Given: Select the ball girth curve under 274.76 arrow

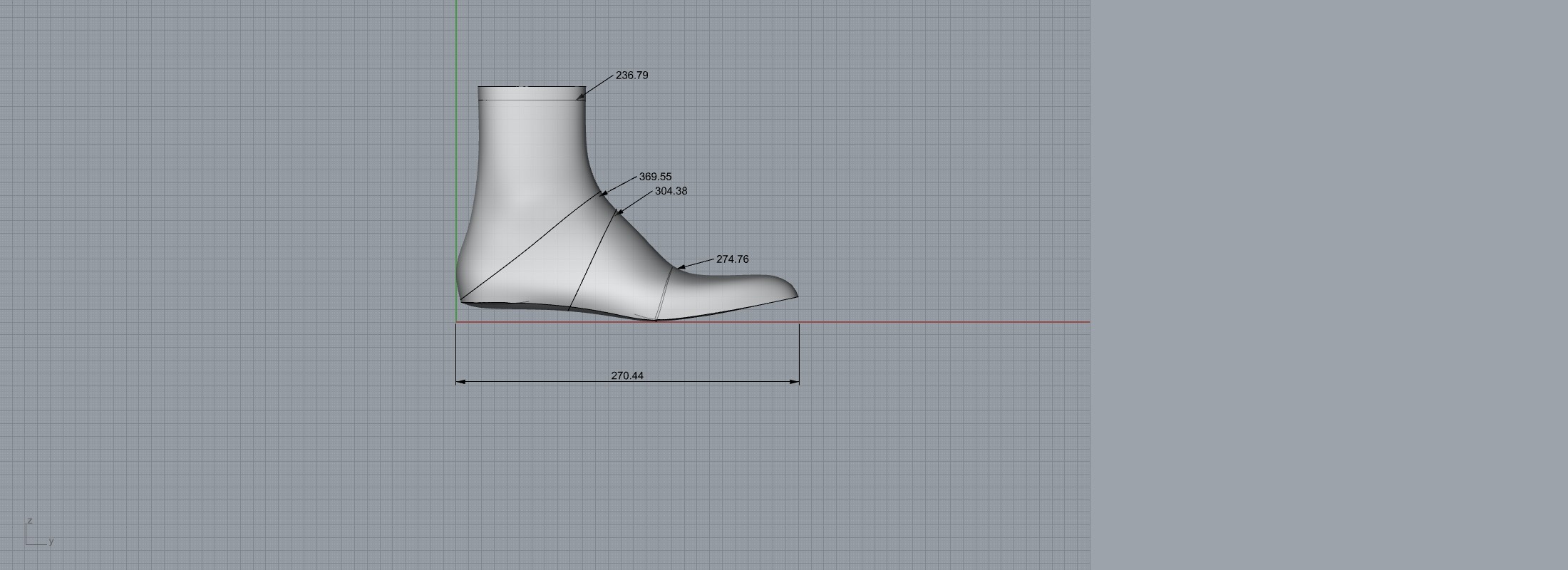Looking at the screenshot, I should [x=664, y=292].
